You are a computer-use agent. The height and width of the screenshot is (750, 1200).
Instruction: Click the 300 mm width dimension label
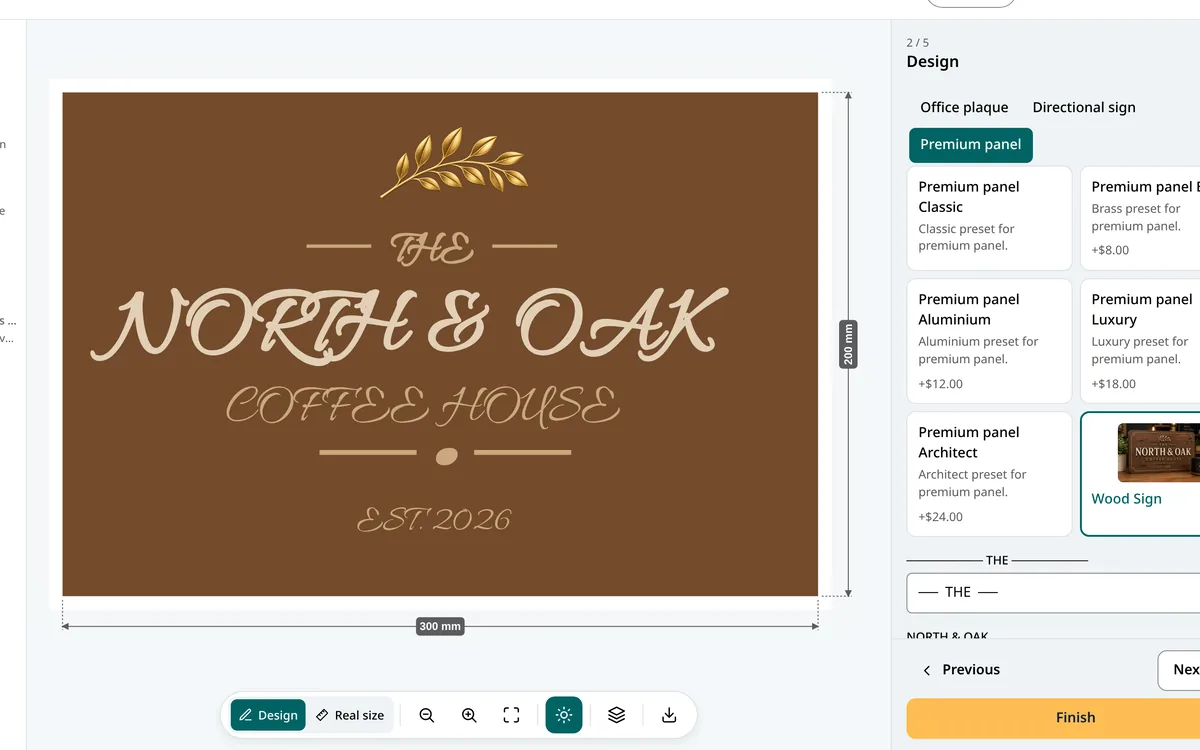pyautogui.click(x=440, y=626)
